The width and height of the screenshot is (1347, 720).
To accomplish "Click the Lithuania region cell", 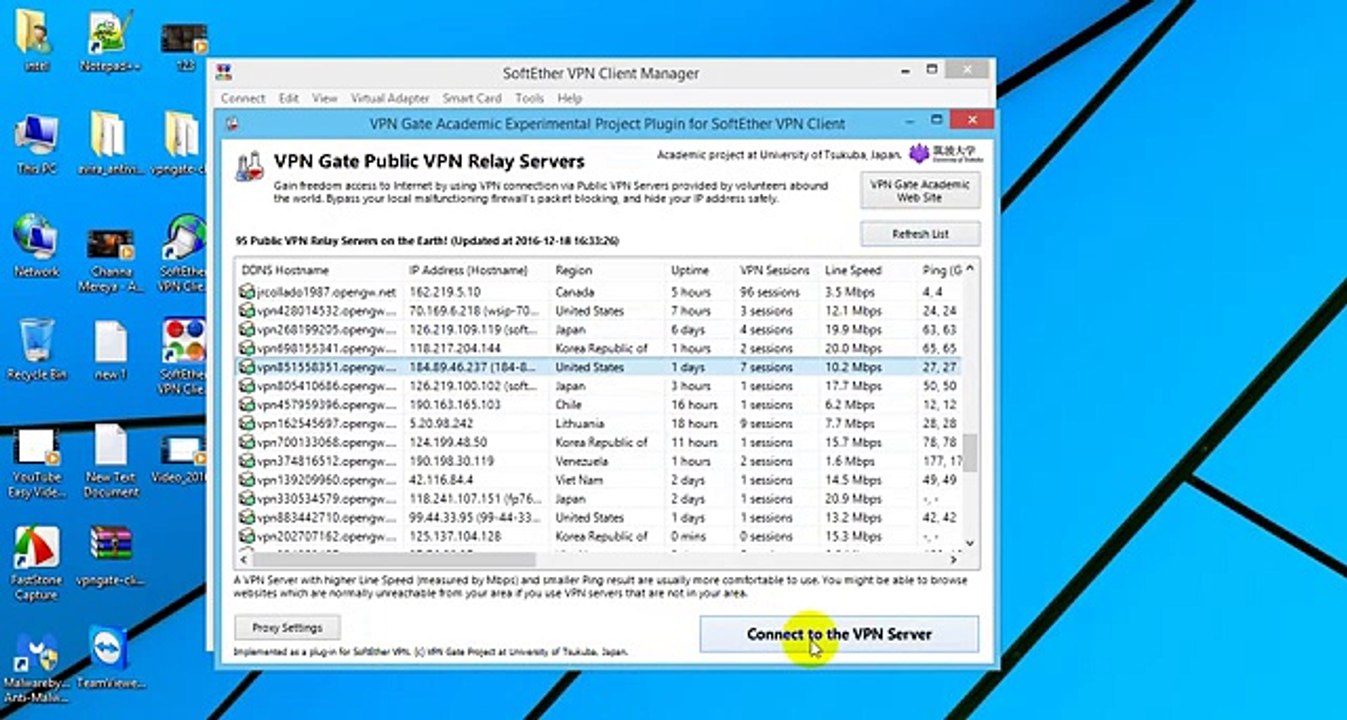I will [582, 424].
